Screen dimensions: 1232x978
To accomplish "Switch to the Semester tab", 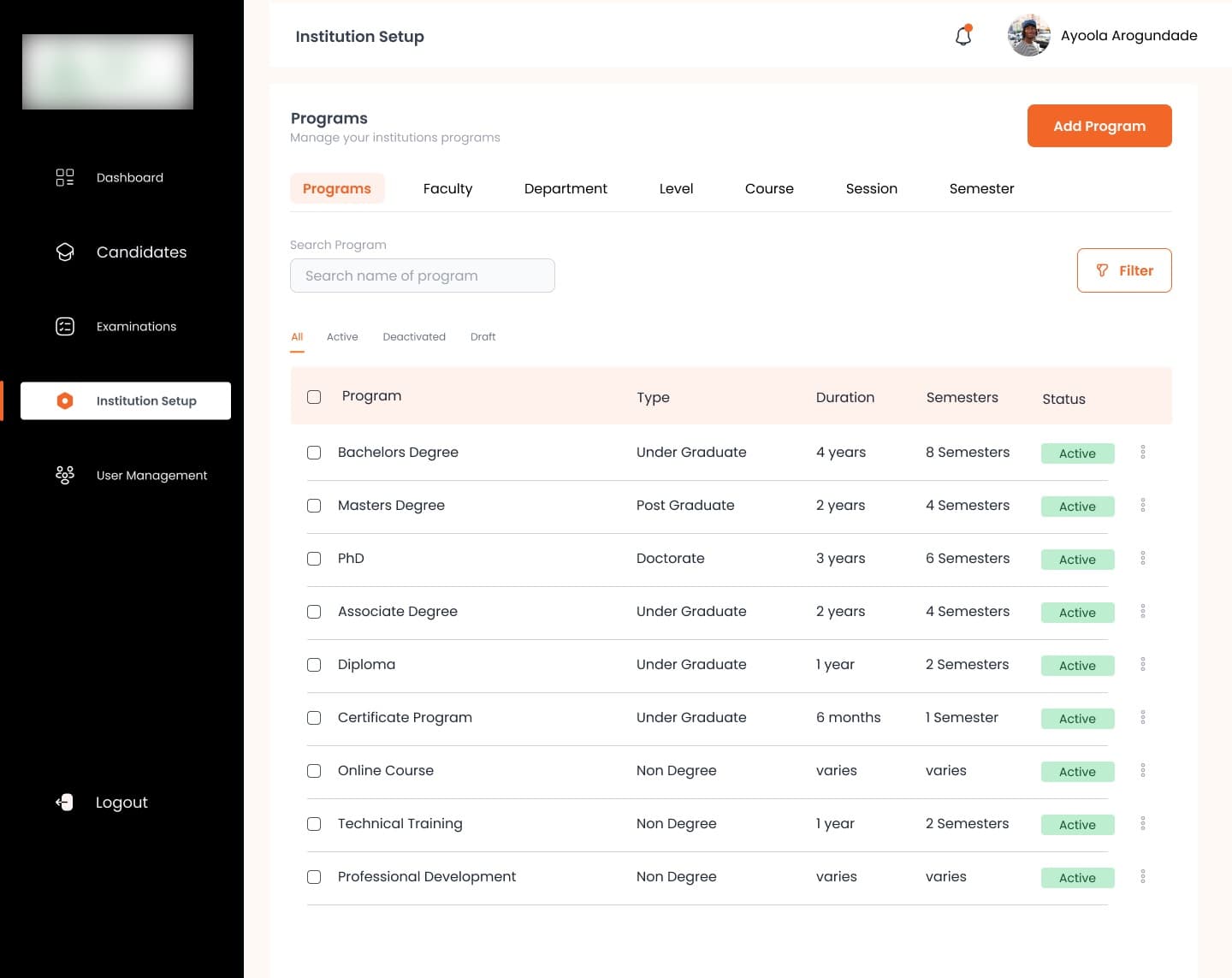I will pos(981,188).
